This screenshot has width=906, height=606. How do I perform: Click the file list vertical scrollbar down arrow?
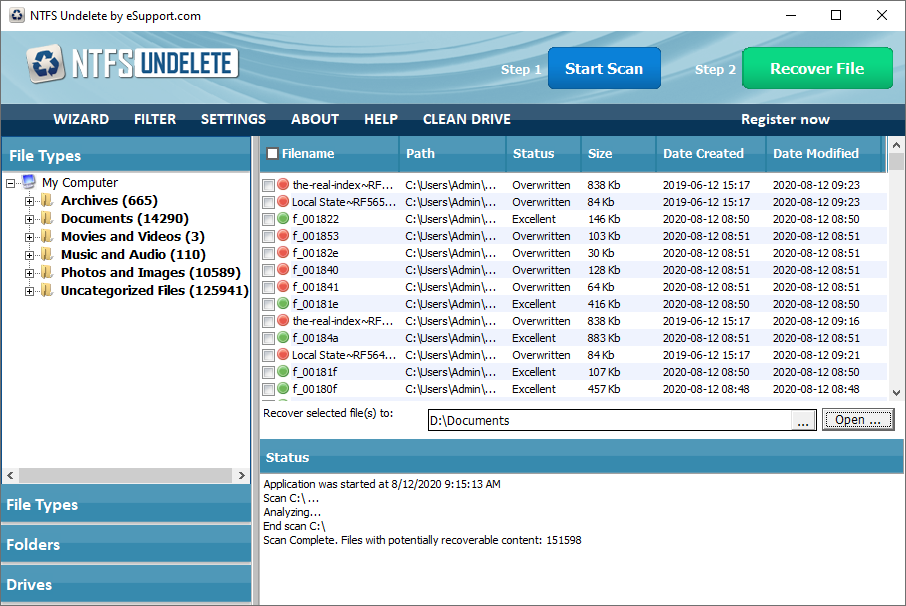click(896, 392)
